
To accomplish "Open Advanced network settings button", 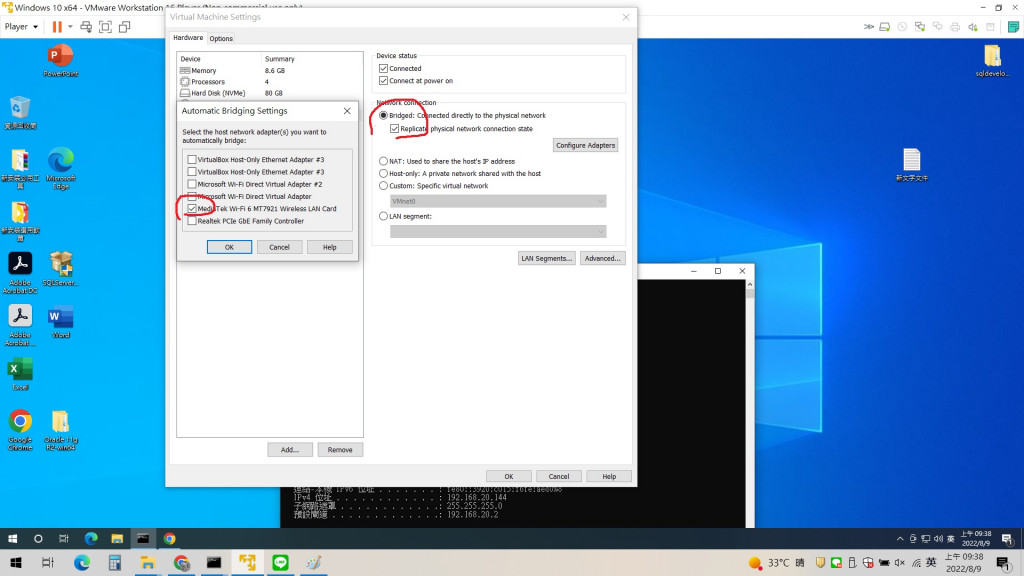I will tap(602, 258).
